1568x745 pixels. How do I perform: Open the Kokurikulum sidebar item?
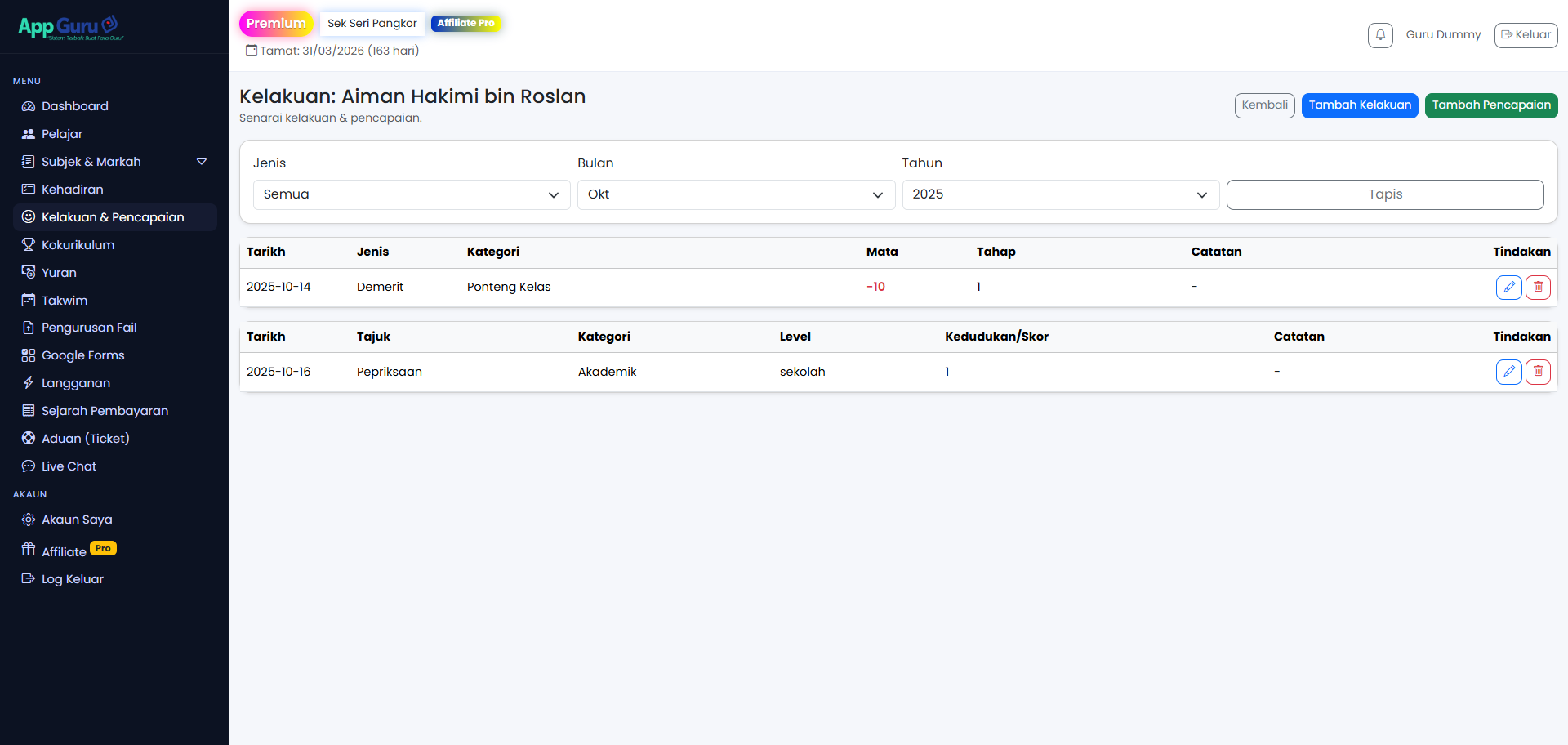click(x=78, y=245)
